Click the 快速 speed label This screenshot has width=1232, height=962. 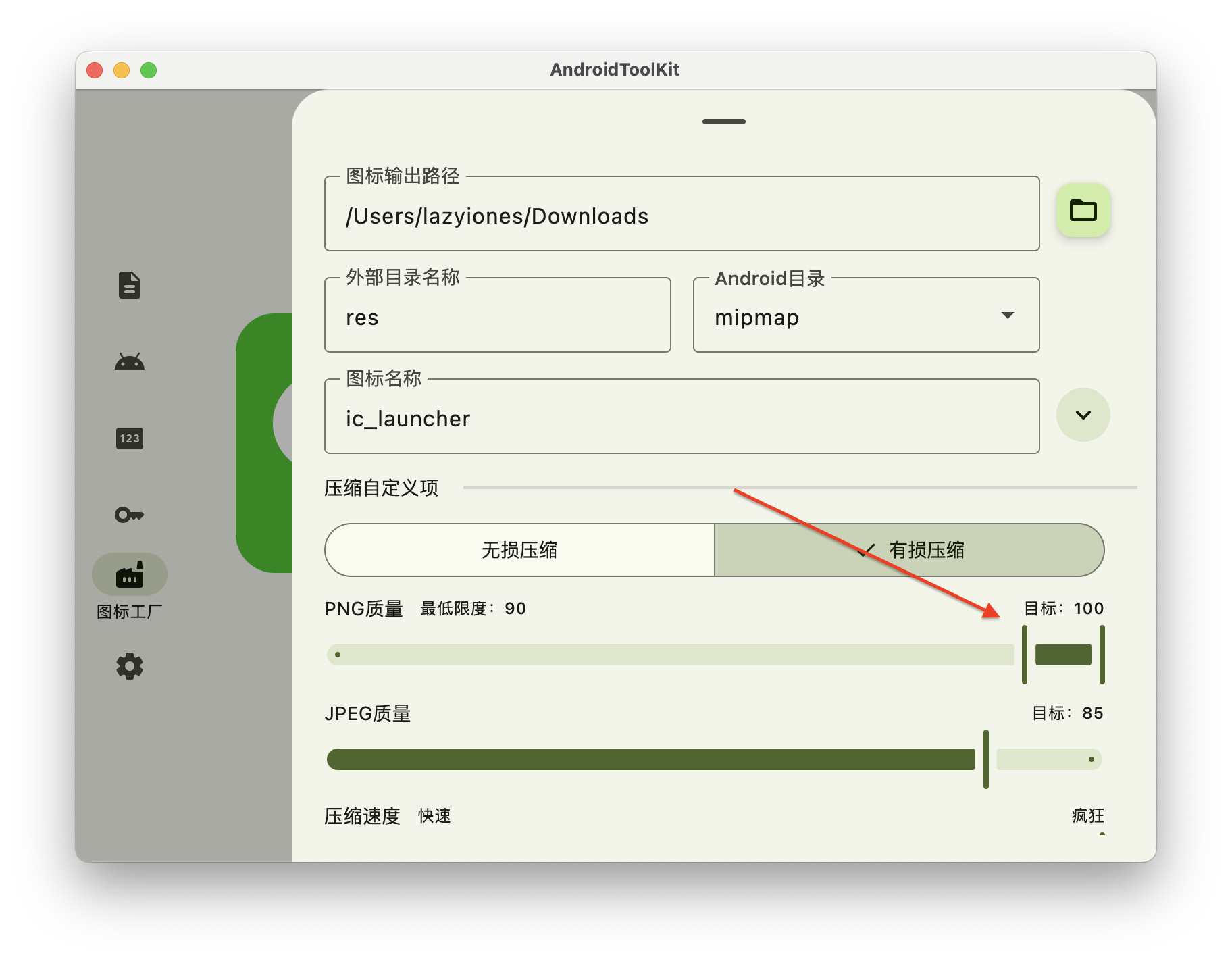(x=434, y=816)
